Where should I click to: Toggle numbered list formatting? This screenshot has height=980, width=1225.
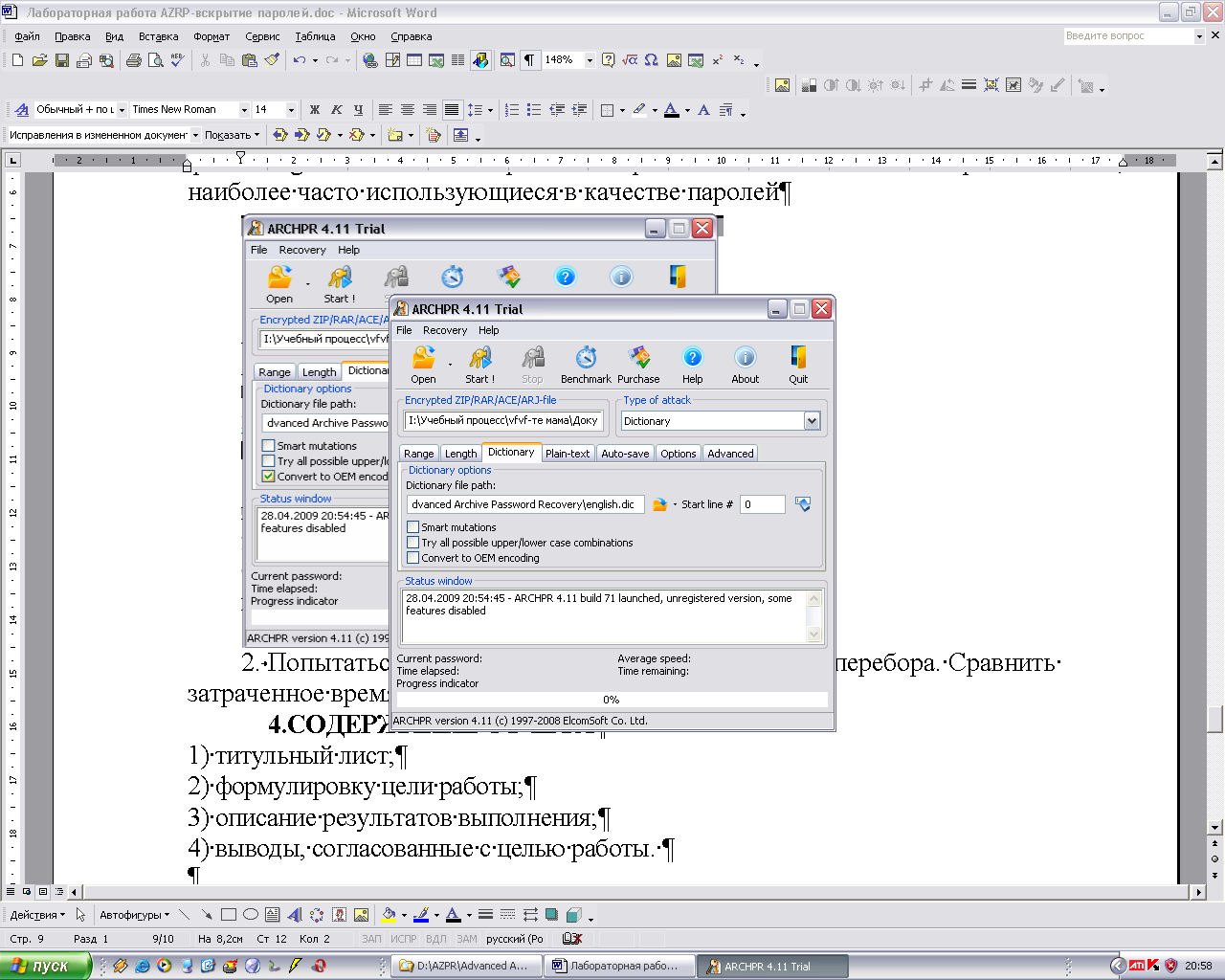[x=512, y=110]
